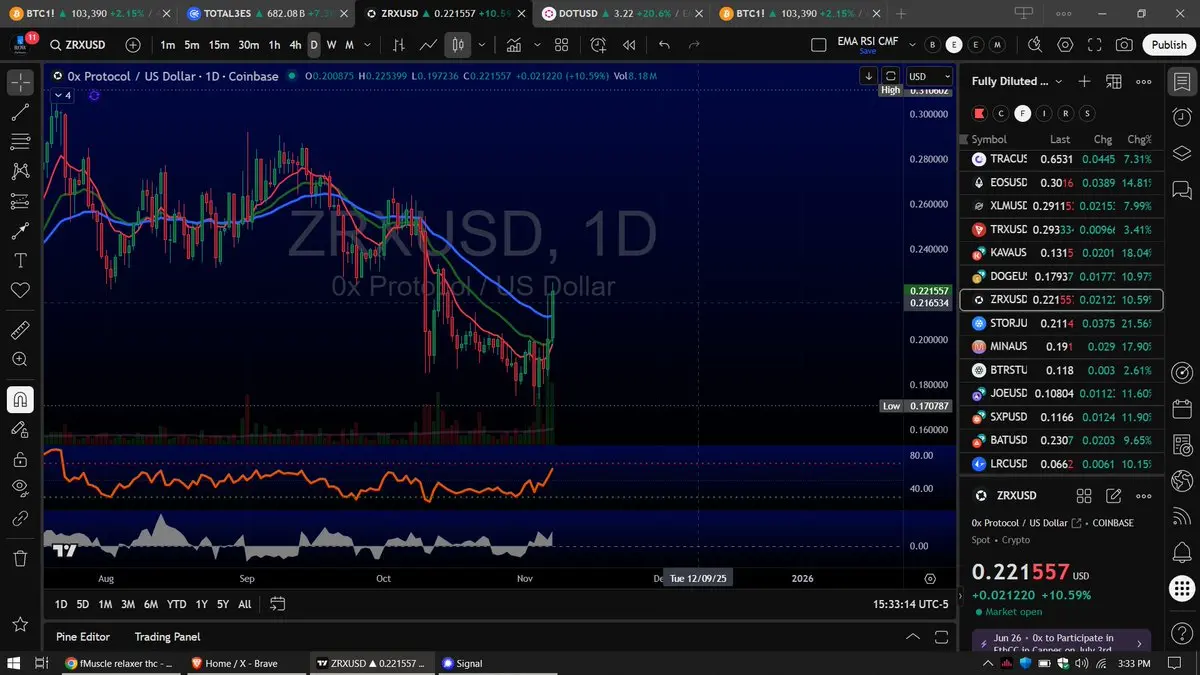Toggle the I watchlist filter
Viewport: 1200px width, 675px height.
point(1044,113)
